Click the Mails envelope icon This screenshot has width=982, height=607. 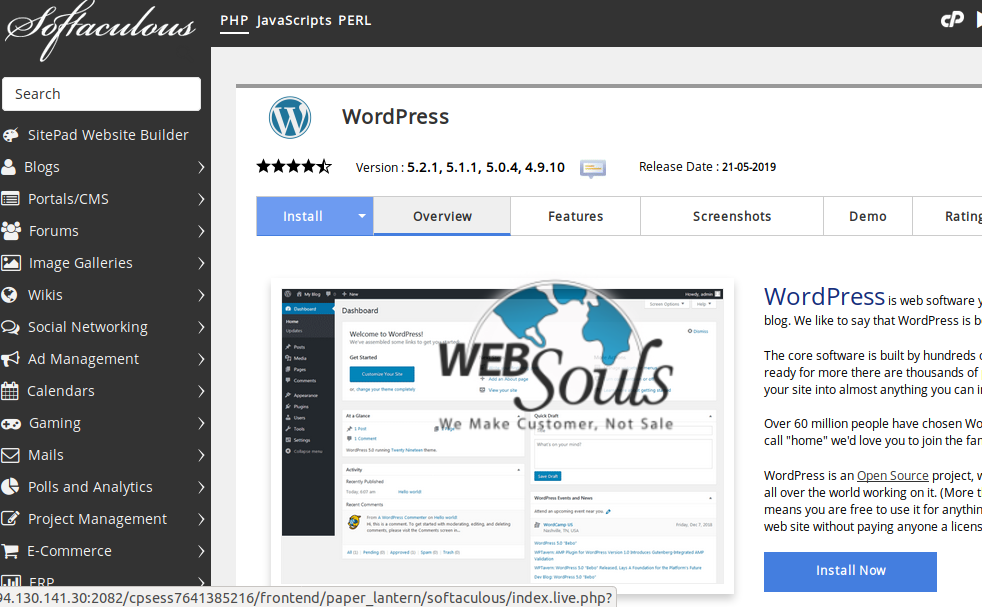(10, 455)
